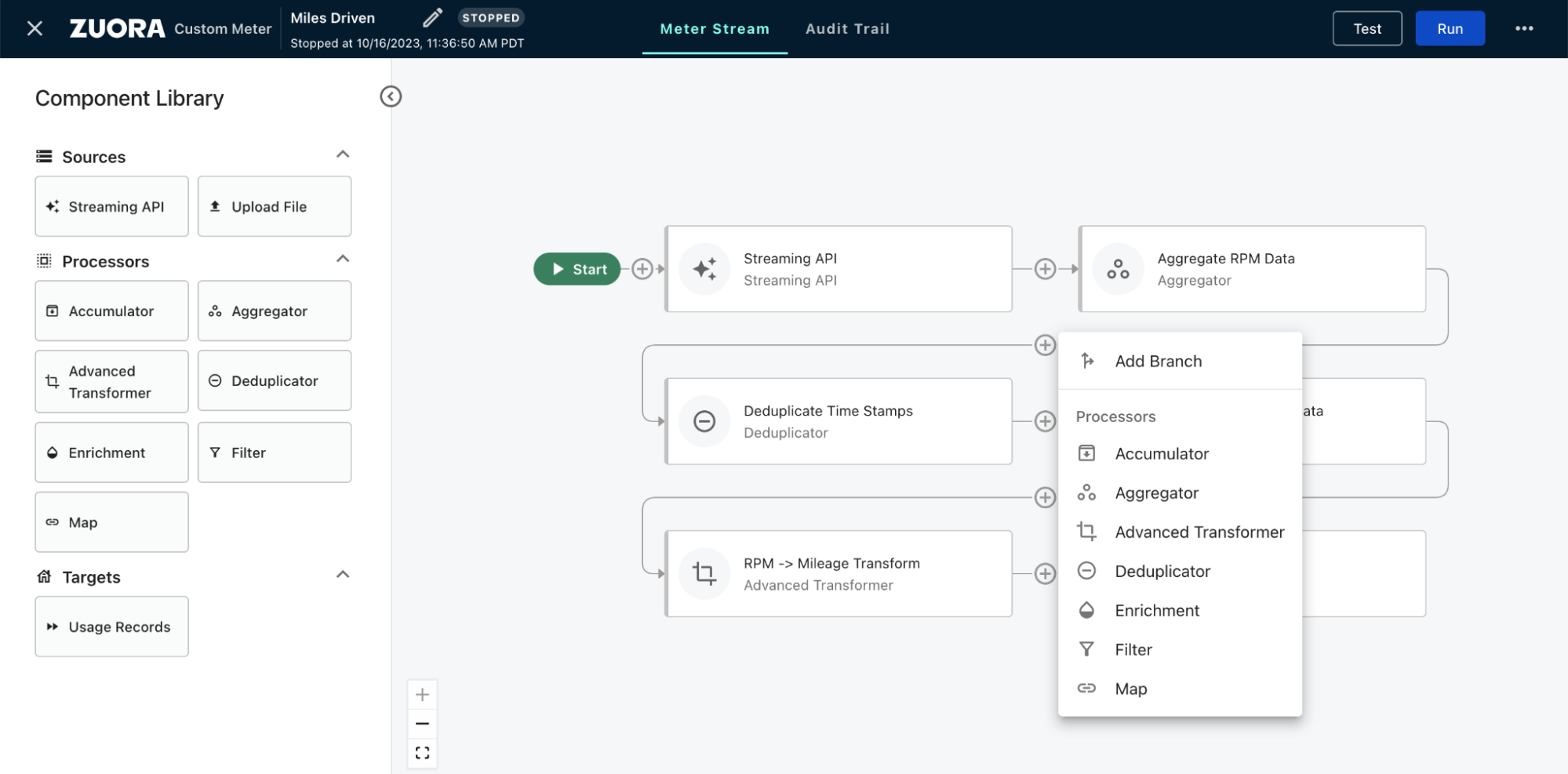Screen dimensions: 1568x774
Task: Select Add Branch from popup menu
Action: click(1158, 362)
